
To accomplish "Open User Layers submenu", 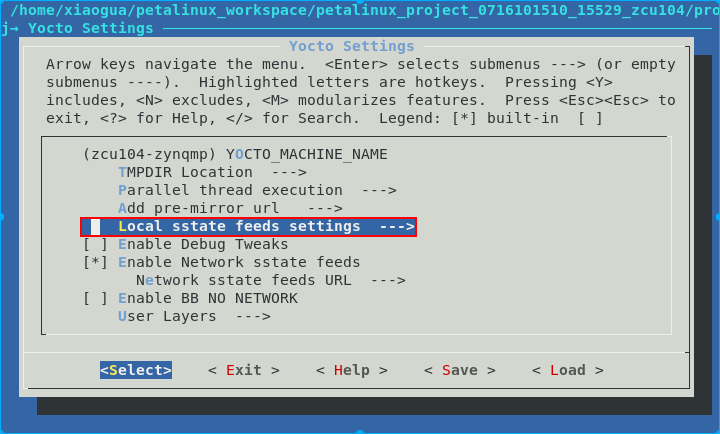I will pos(194,316).
